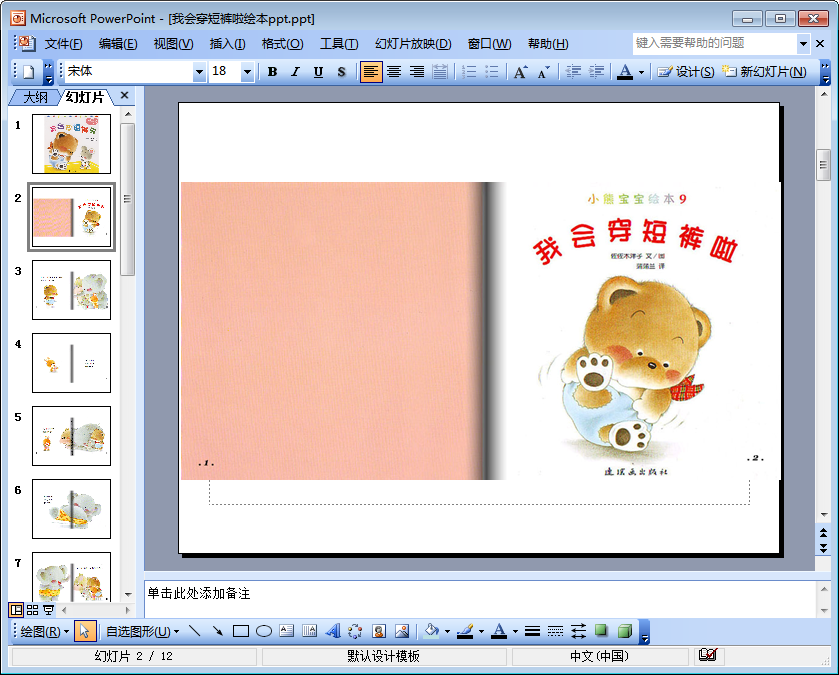Insert clip art icon
The image size is (839, 675).
pyautogui.click(x=378, y=632)
